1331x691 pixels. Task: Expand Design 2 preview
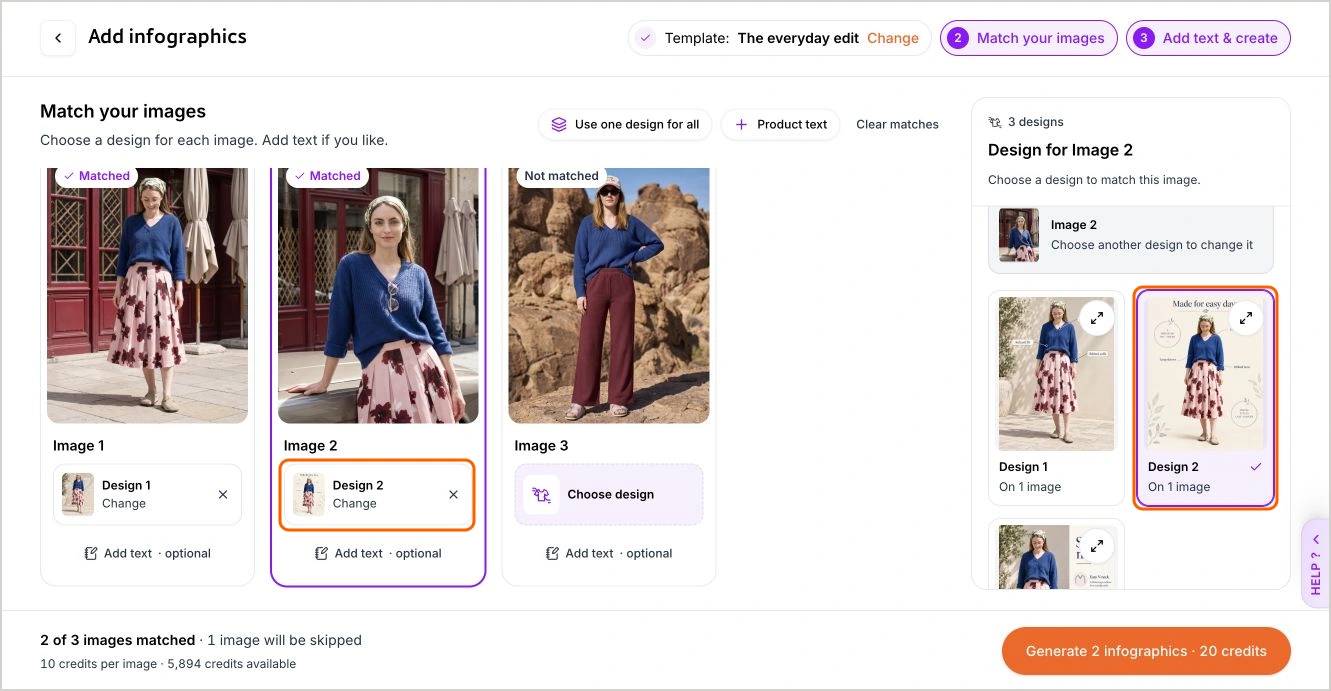(x=1246, y=318)
